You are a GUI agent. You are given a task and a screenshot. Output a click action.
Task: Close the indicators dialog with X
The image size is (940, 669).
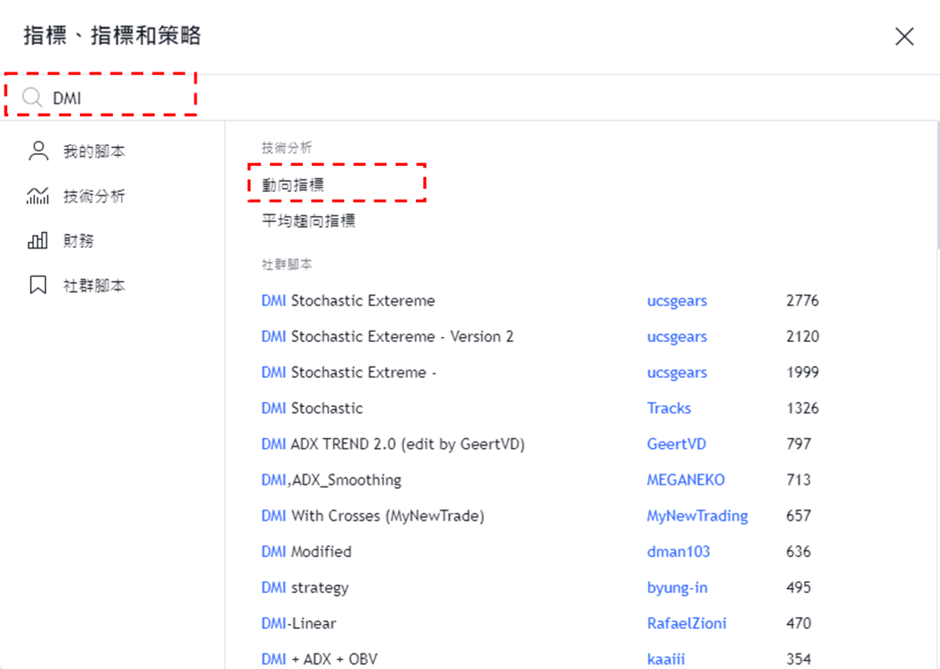point(904,37)
